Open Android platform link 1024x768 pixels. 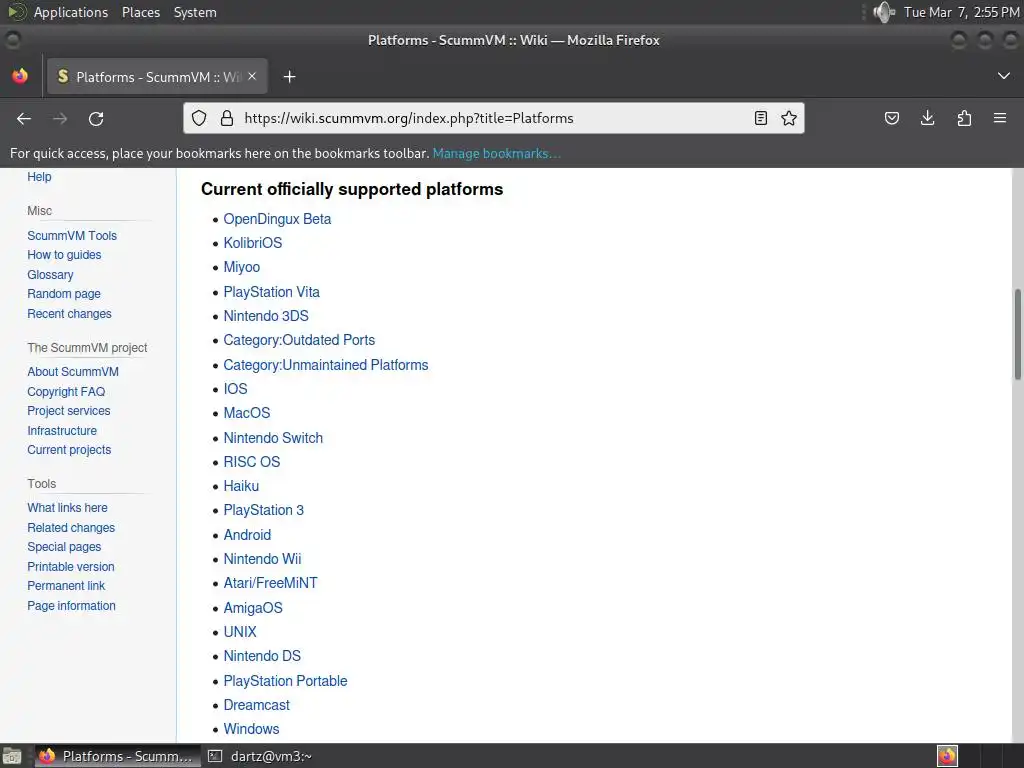click(x=247, y=536)
